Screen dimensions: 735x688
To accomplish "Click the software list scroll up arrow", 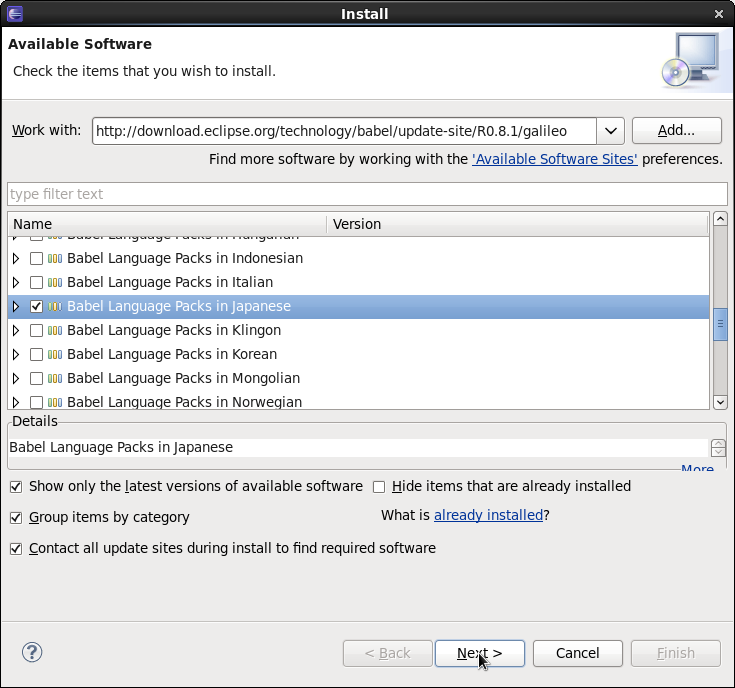I will click(x=720, y=218).
